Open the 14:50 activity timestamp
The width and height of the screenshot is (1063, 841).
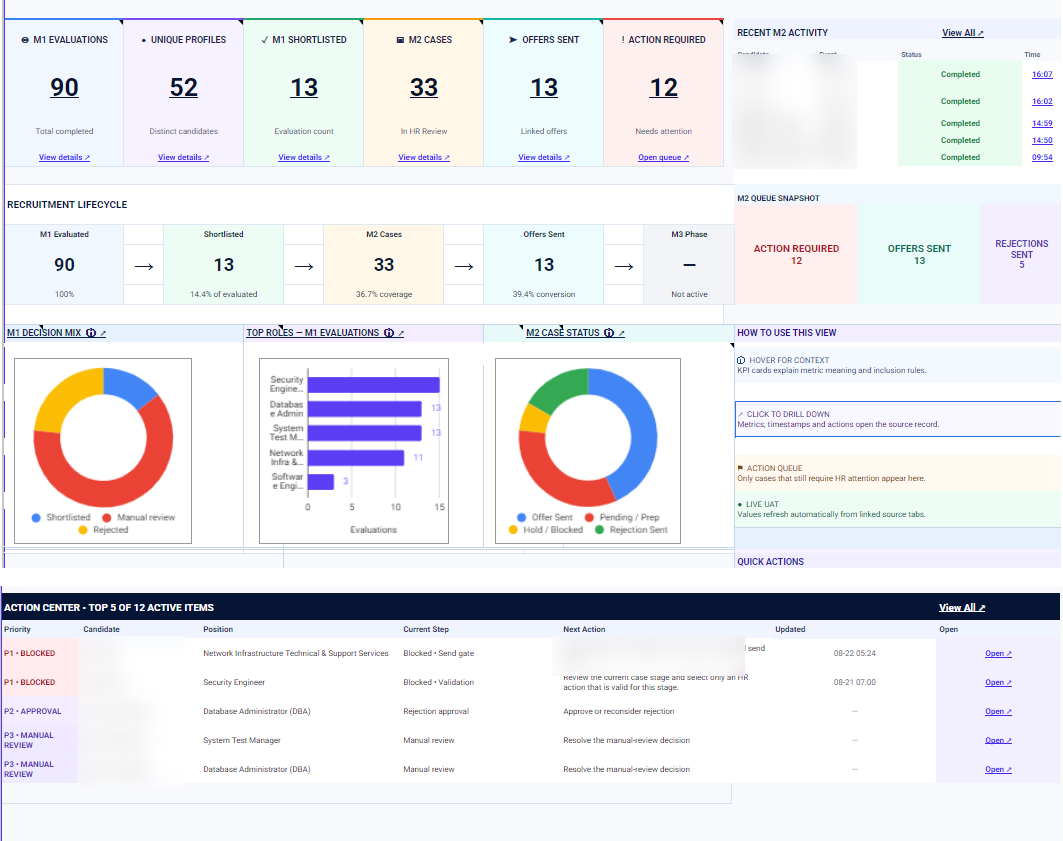[x=1042, y=140]
